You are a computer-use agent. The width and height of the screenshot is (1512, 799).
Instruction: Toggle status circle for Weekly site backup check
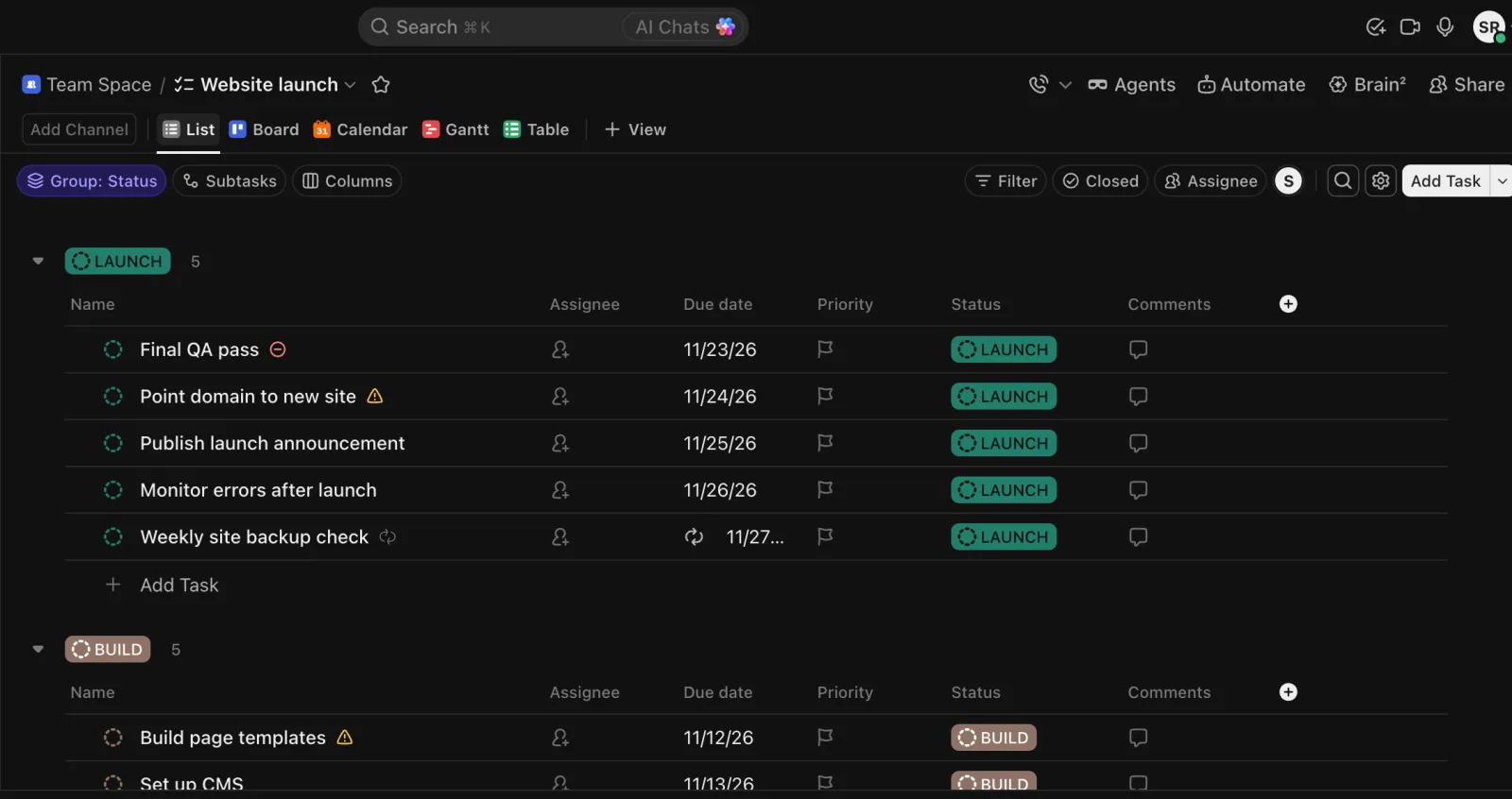coord(113,536)
